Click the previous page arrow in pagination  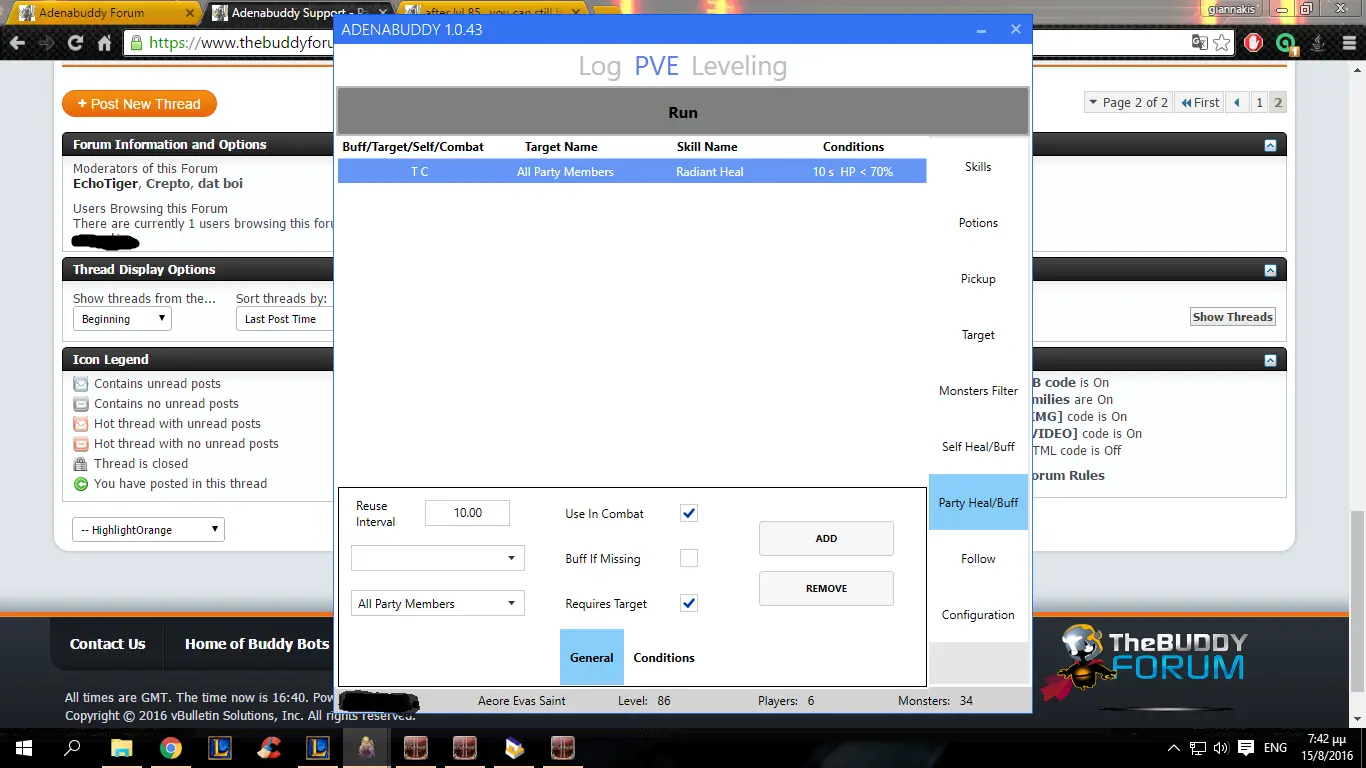click(1237, 102)
